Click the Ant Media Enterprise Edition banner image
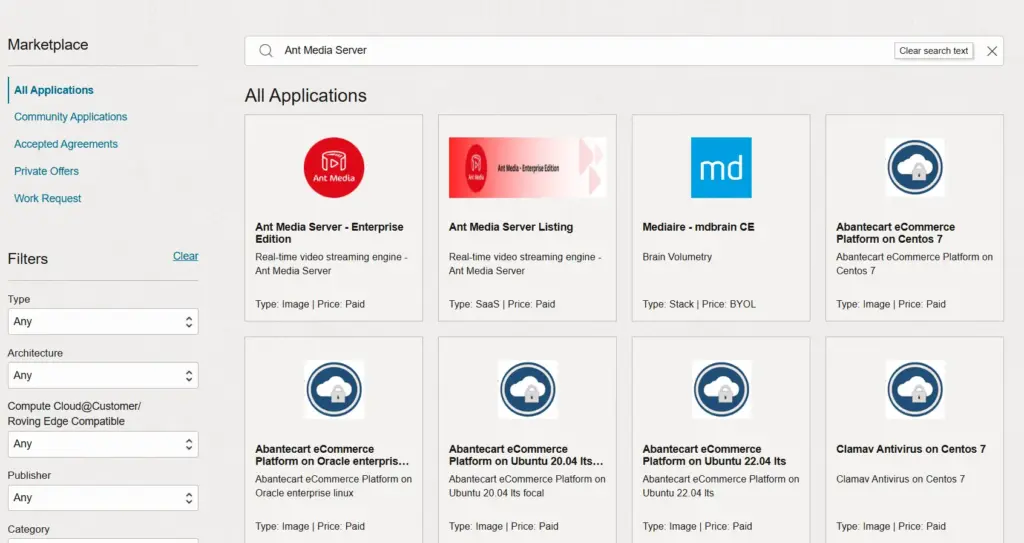Viewport: 1024px width, 543px height. pyautogui.click(x=527, y=167)
